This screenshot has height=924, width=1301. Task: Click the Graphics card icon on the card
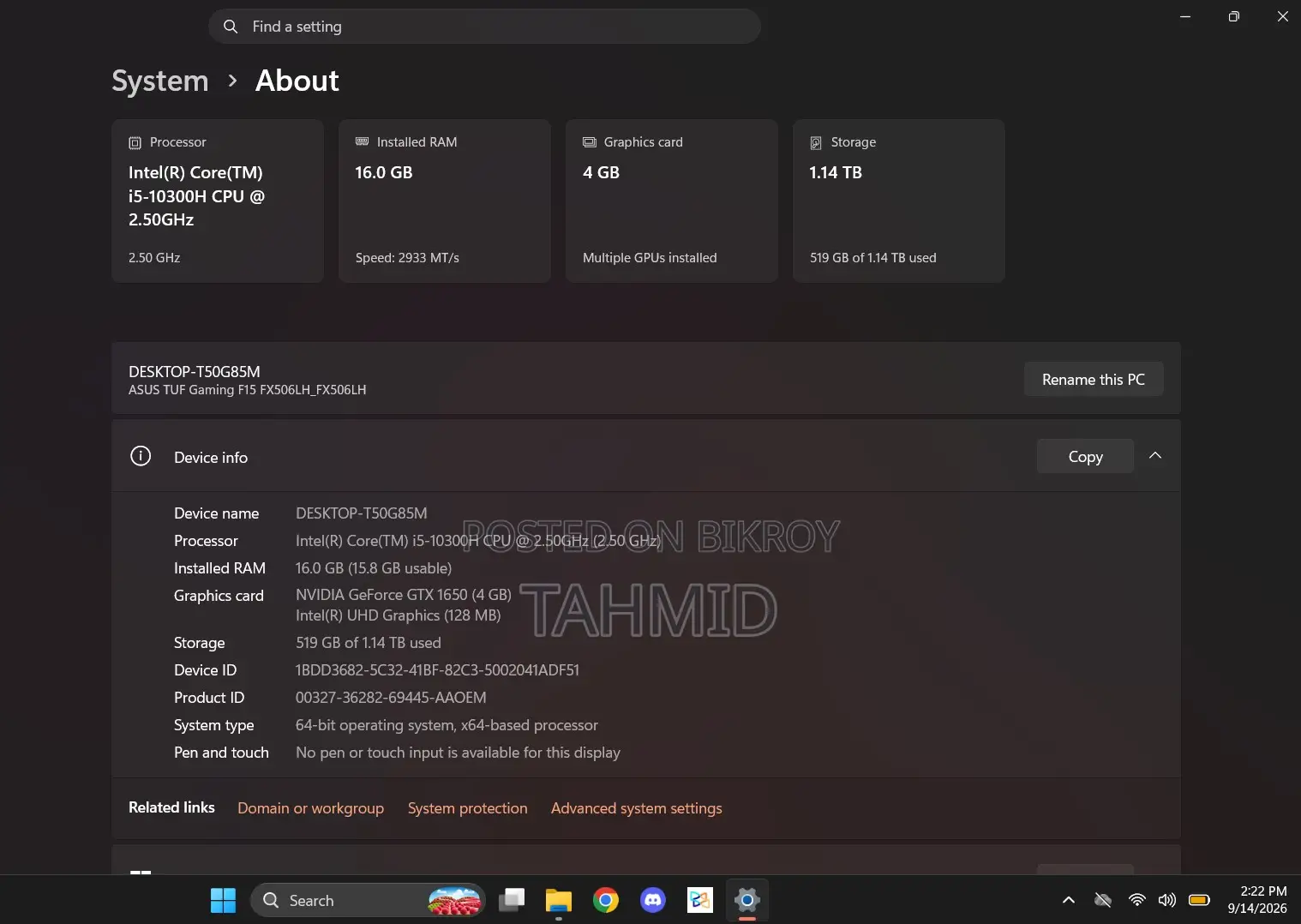(590, 142)
